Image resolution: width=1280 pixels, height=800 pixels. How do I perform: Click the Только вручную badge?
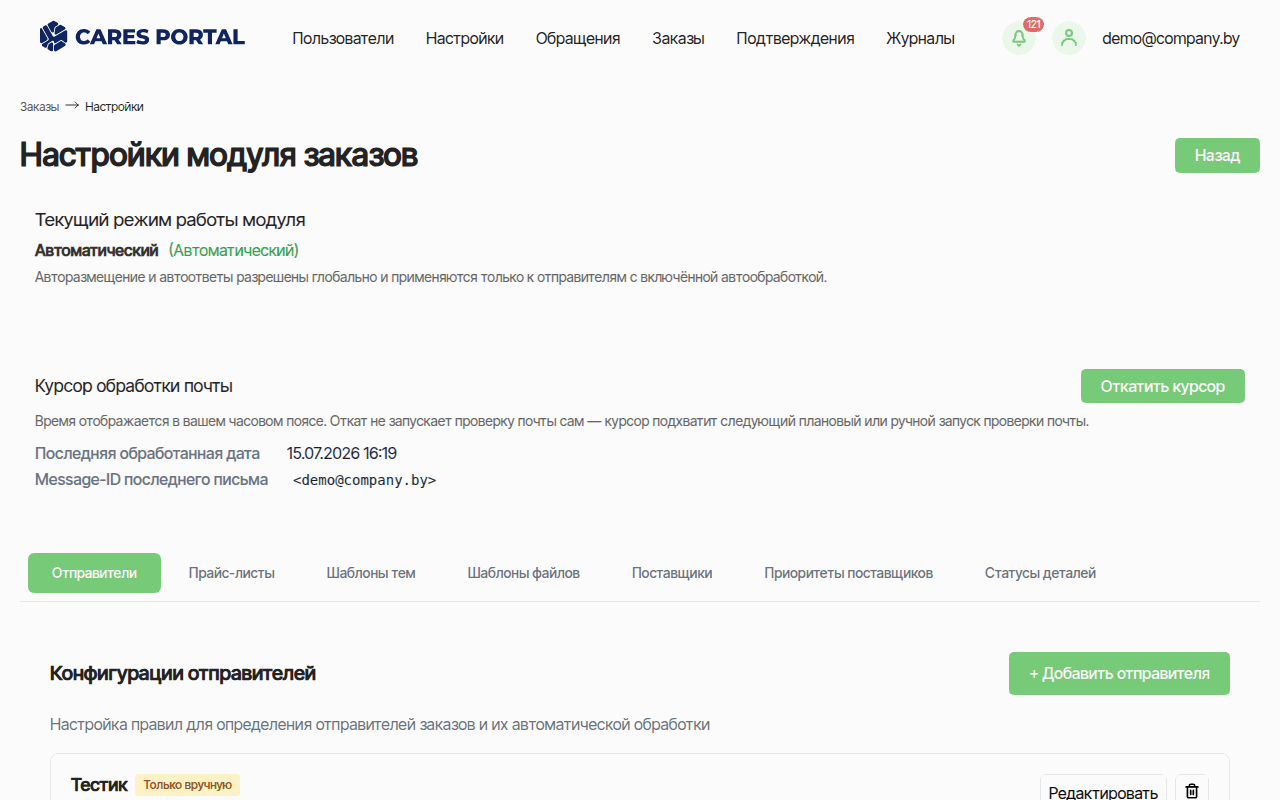click(188, 785)
